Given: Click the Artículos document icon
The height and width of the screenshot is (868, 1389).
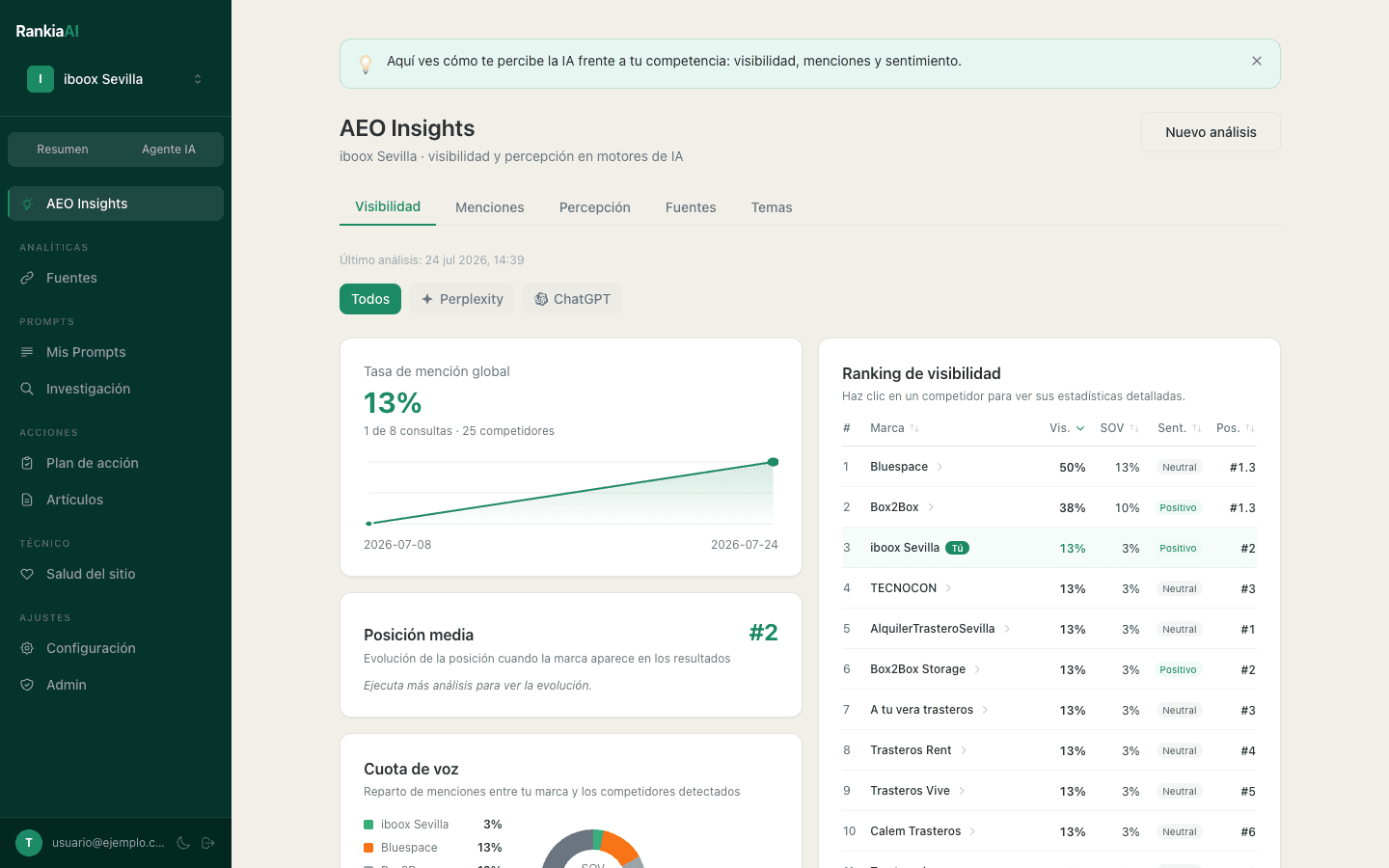Looking at the screenshot, I should [27, 500].
